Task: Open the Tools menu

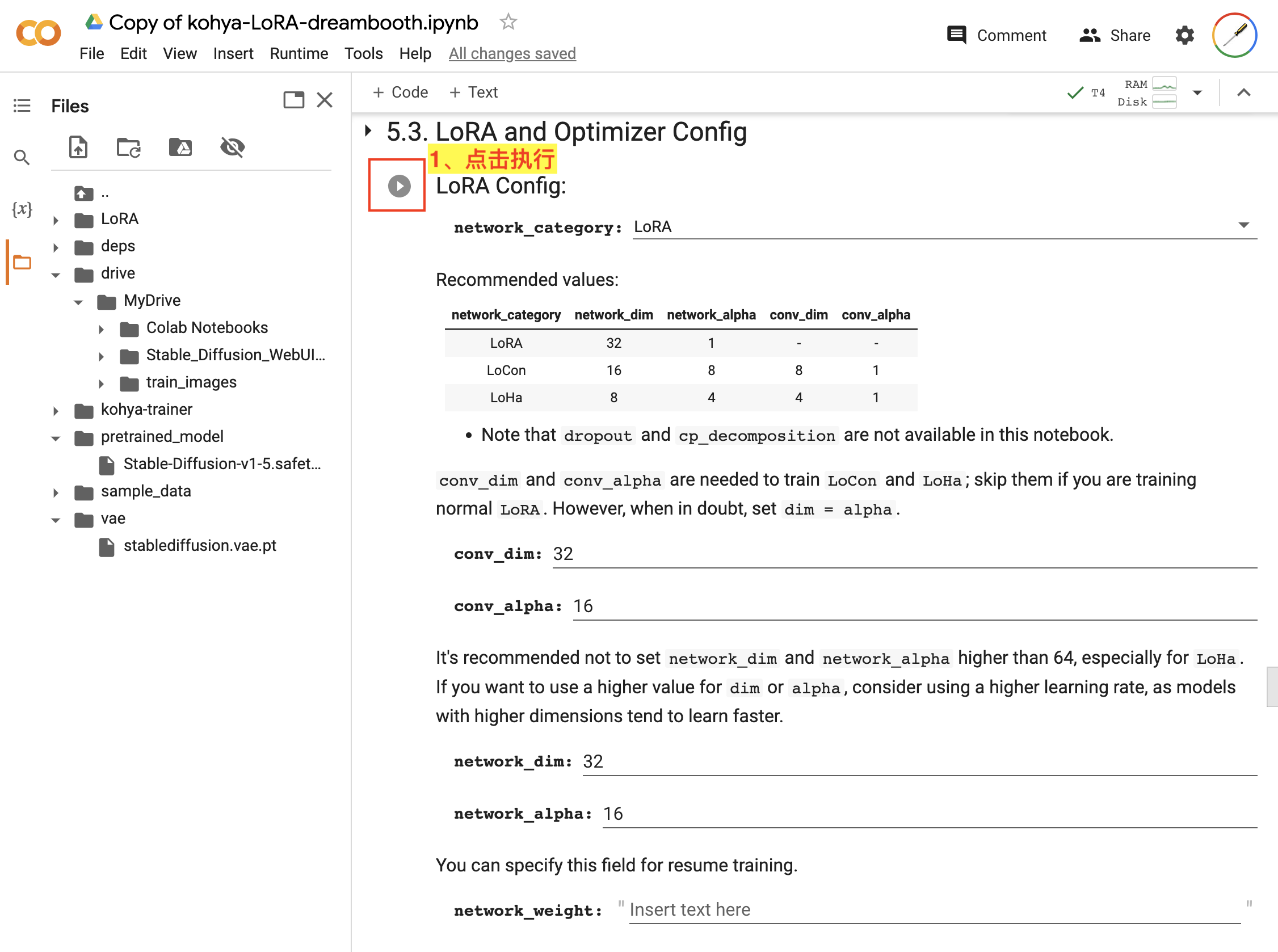Action: coord(363,53)
